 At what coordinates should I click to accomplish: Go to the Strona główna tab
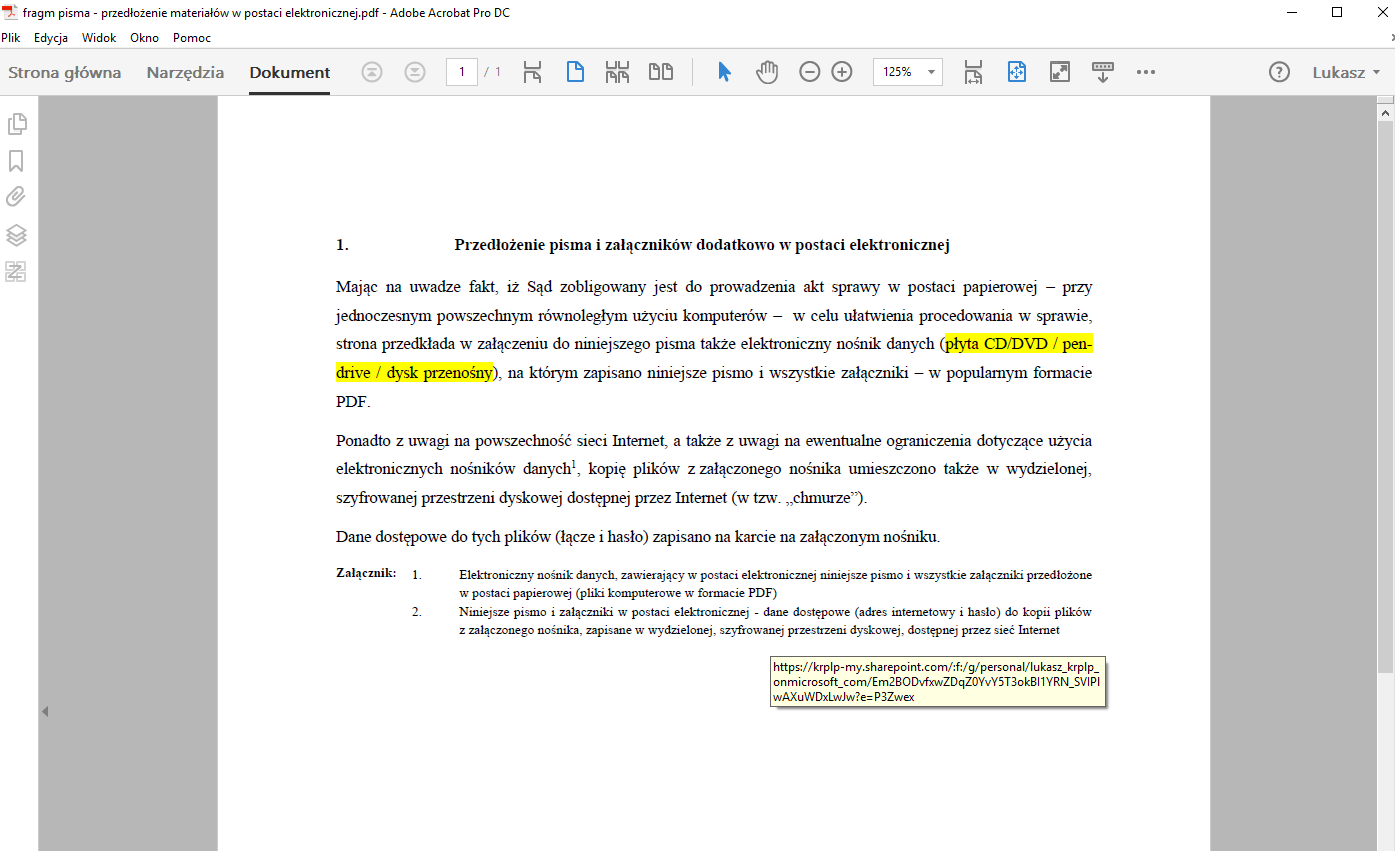(x=65, y=72)
